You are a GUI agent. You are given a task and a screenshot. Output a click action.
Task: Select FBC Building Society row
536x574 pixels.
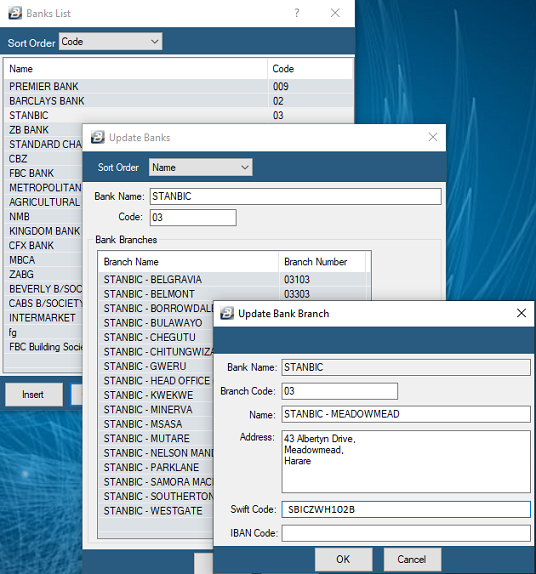tap(44, 347)
